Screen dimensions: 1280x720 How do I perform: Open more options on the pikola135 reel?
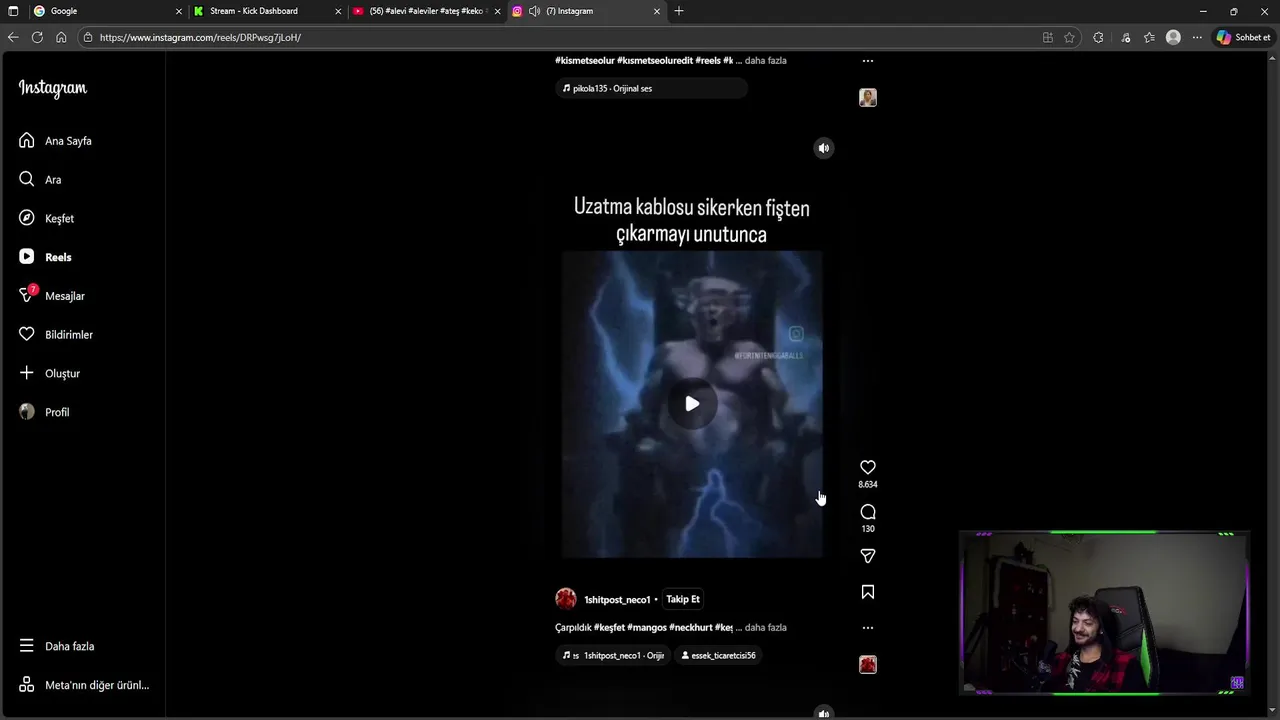point(868,60)
